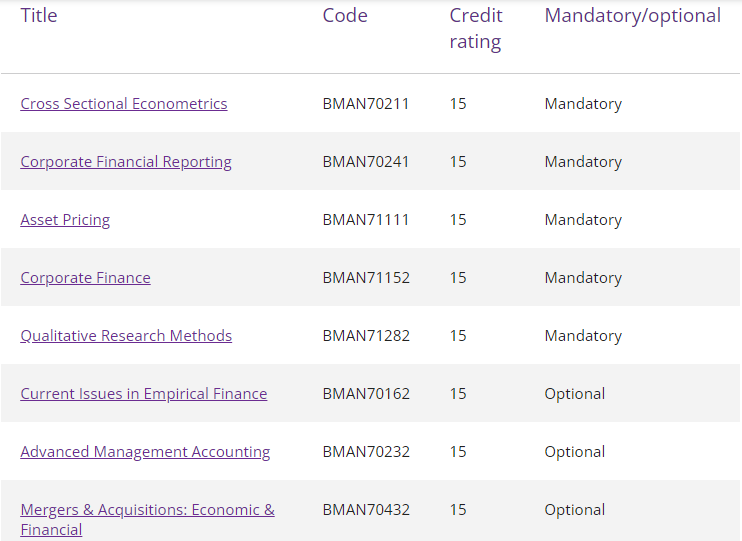Image resolution: width=742 pixels, height=541 pixels.
Task: Click course code BMAN70432
Action: [366, 510]
